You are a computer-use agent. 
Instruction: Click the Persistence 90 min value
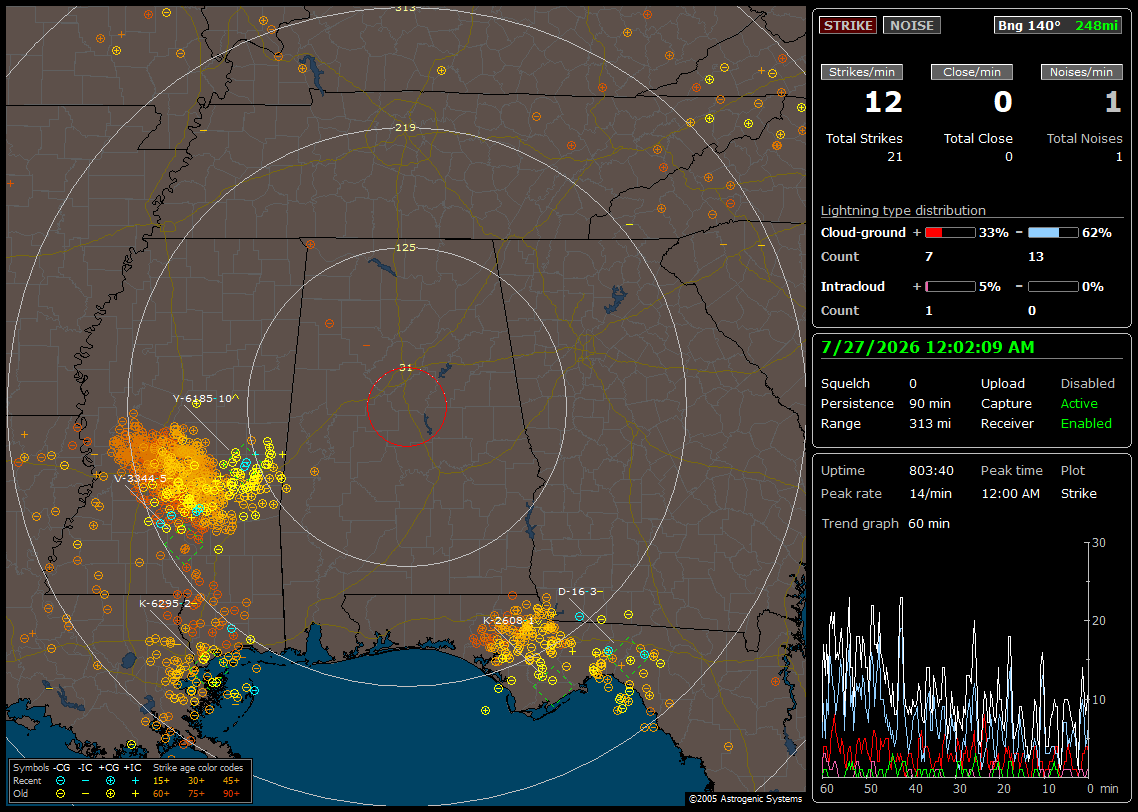pos(930,403)
